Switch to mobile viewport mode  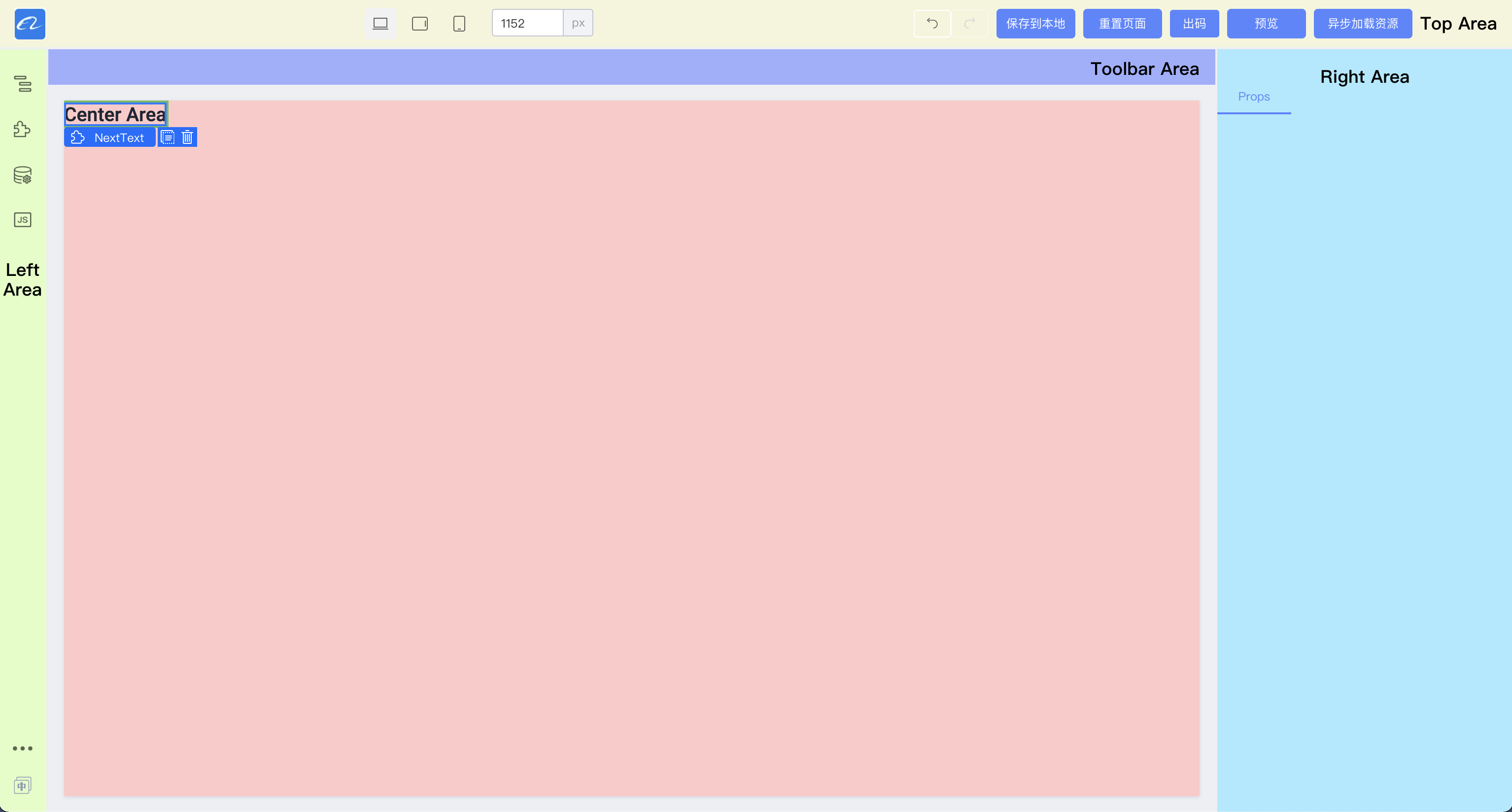click(x=459, y=24)
